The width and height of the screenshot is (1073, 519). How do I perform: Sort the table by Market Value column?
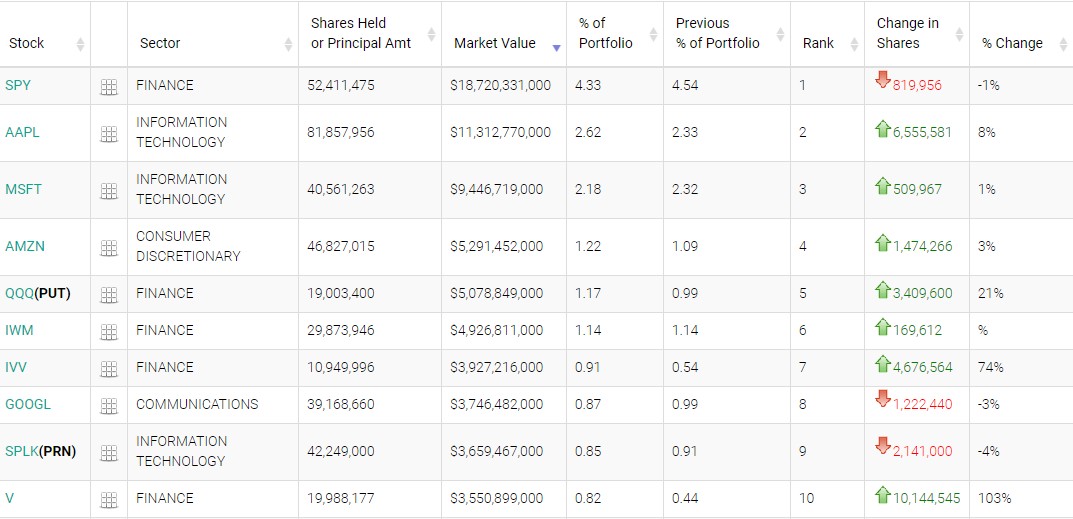494,43
